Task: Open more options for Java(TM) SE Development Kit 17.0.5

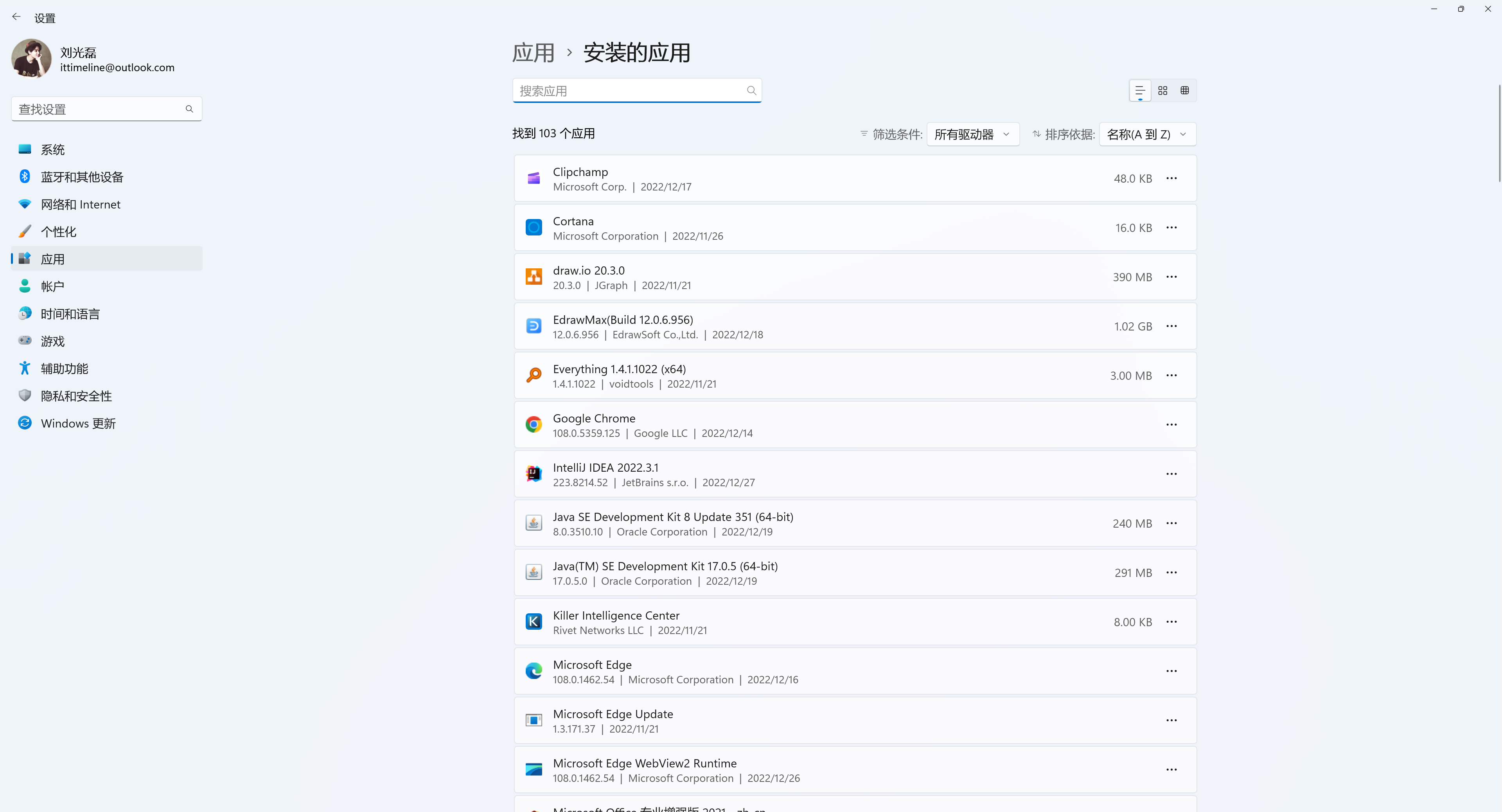Action: pyautogui.click(x=1171, y=572)
